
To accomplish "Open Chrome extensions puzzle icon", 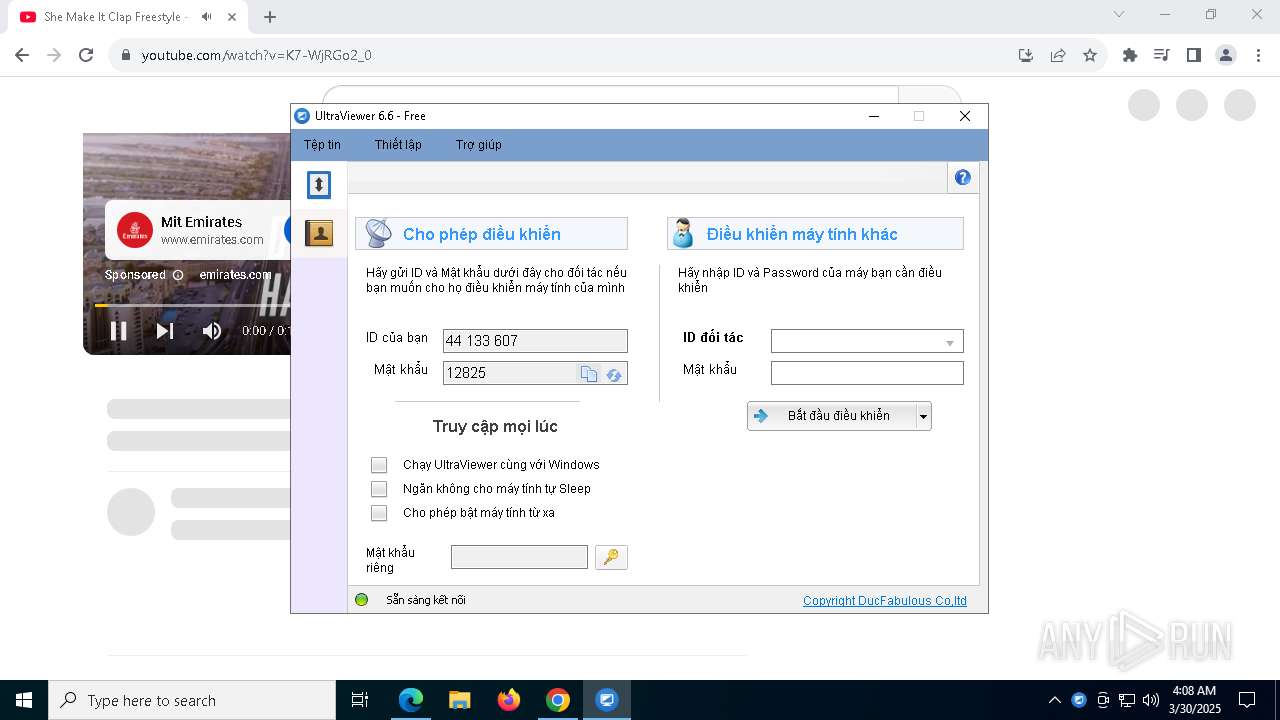I will tap(1130, 55).
